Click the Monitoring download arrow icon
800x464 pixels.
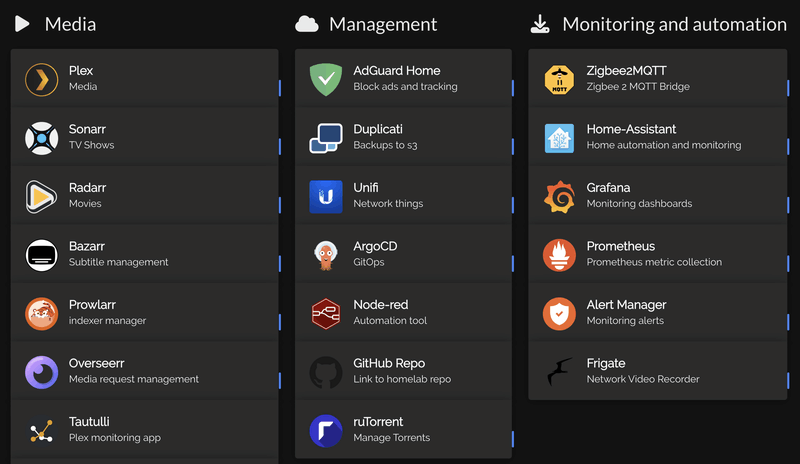pyautogui.click(x=540, y=24)
